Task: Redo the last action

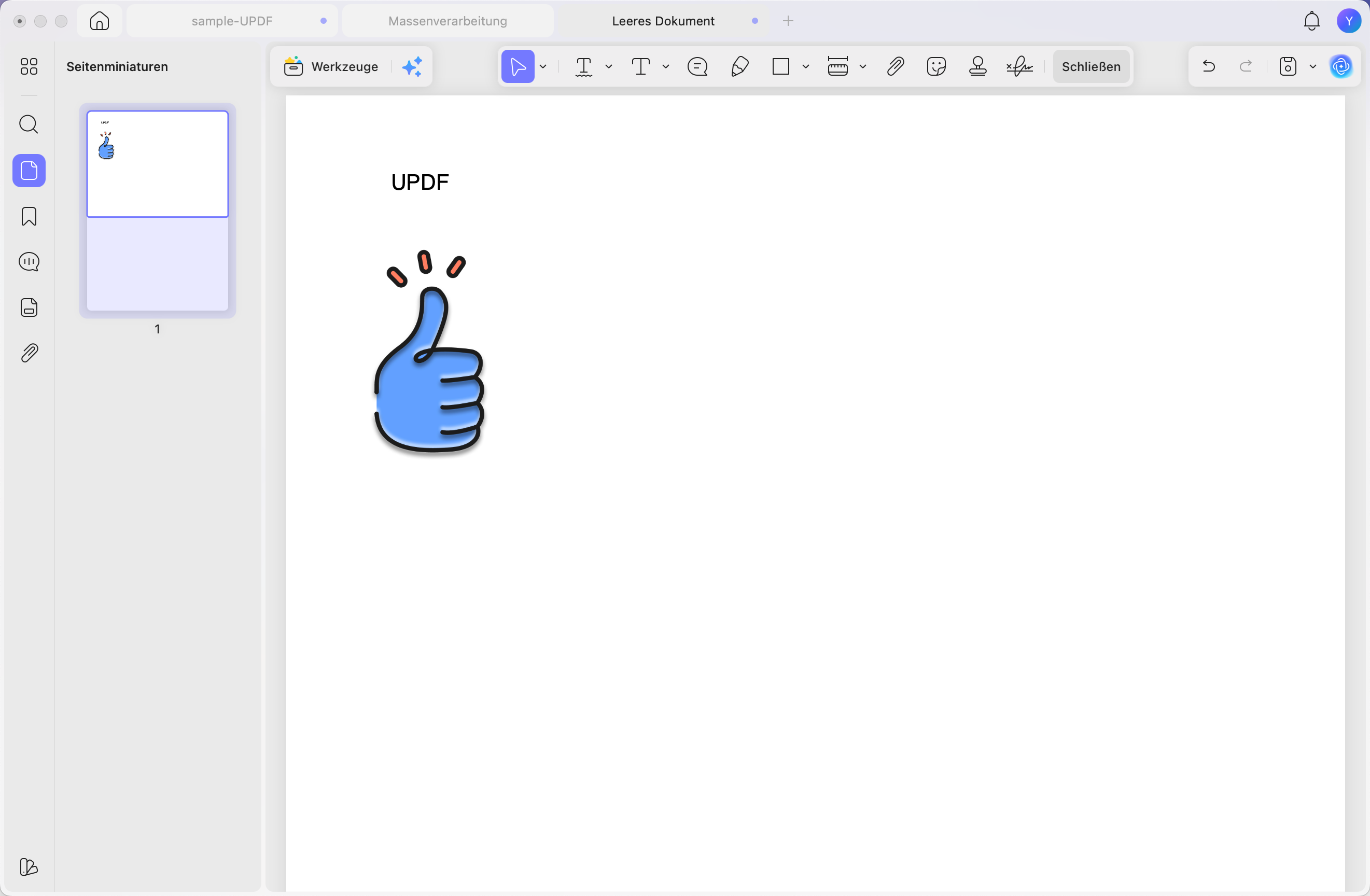Action: (x=1246, y=66)
